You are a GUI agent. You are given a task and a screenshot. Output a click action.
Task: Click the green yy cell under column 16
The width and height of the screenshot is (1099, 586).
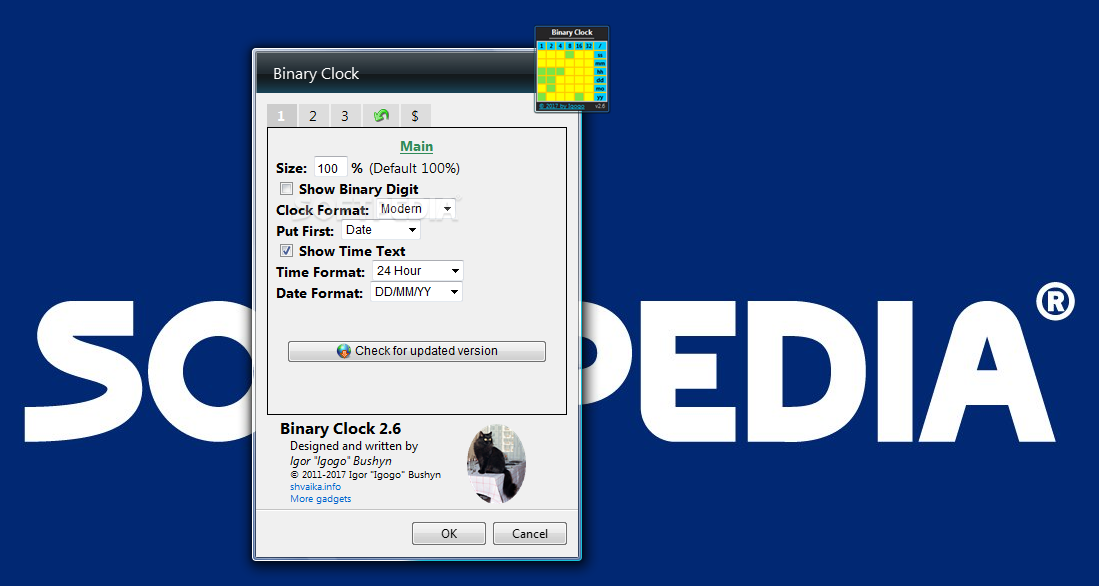click(x=579, y=97)
